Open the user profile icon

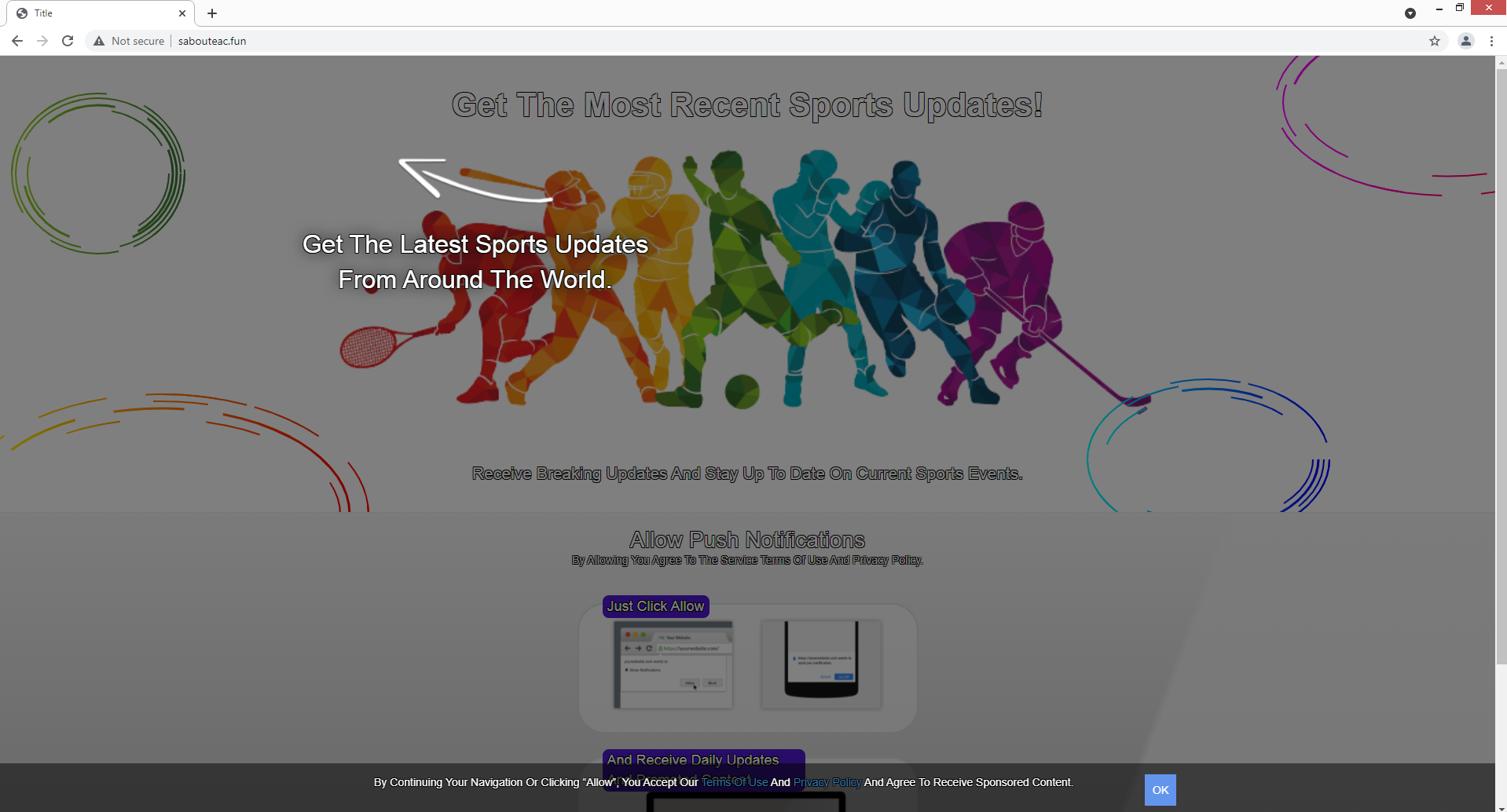tap(1466, 41)
